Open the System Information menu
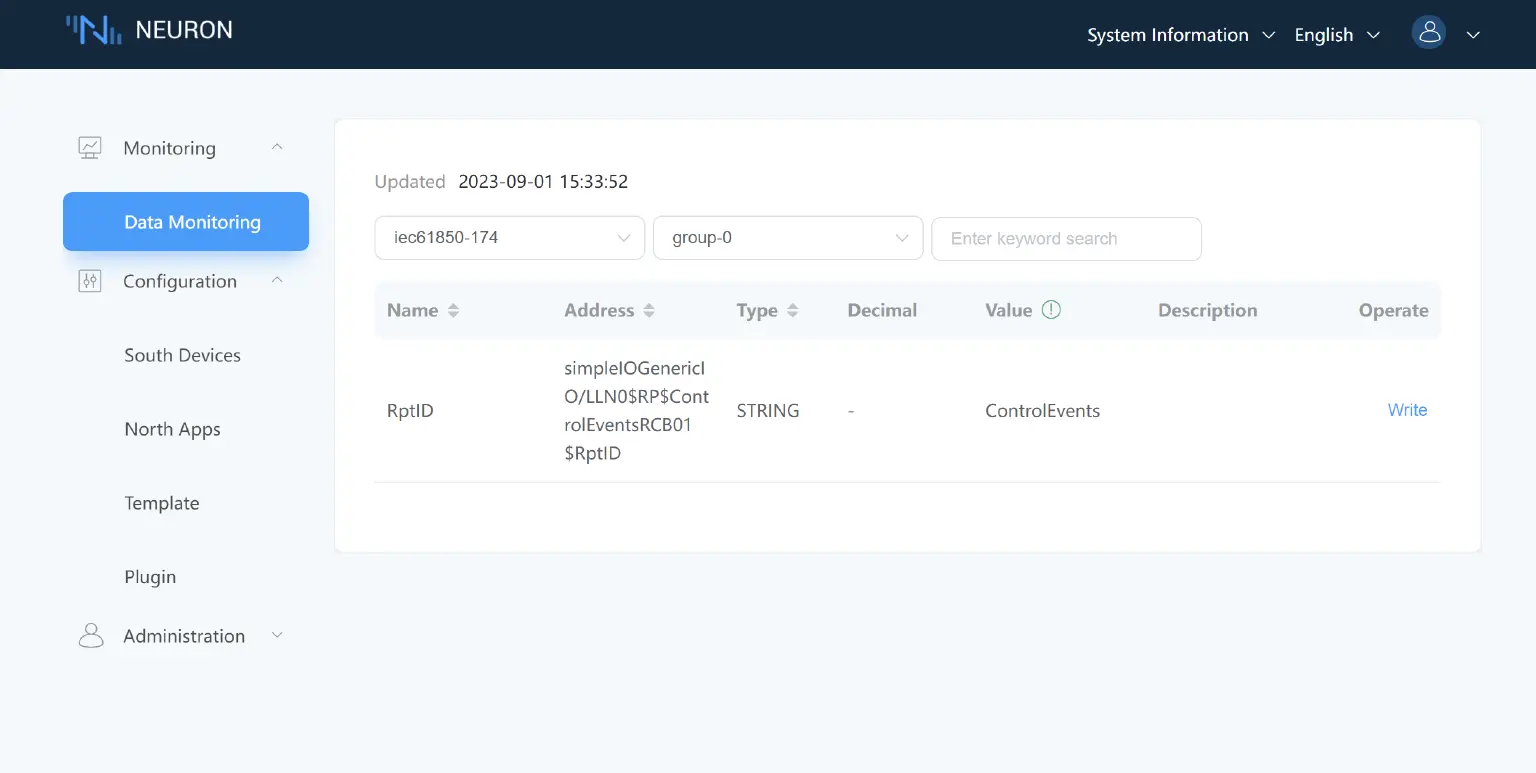This screenshot has width=1536, height=773. pos(1168,34)
